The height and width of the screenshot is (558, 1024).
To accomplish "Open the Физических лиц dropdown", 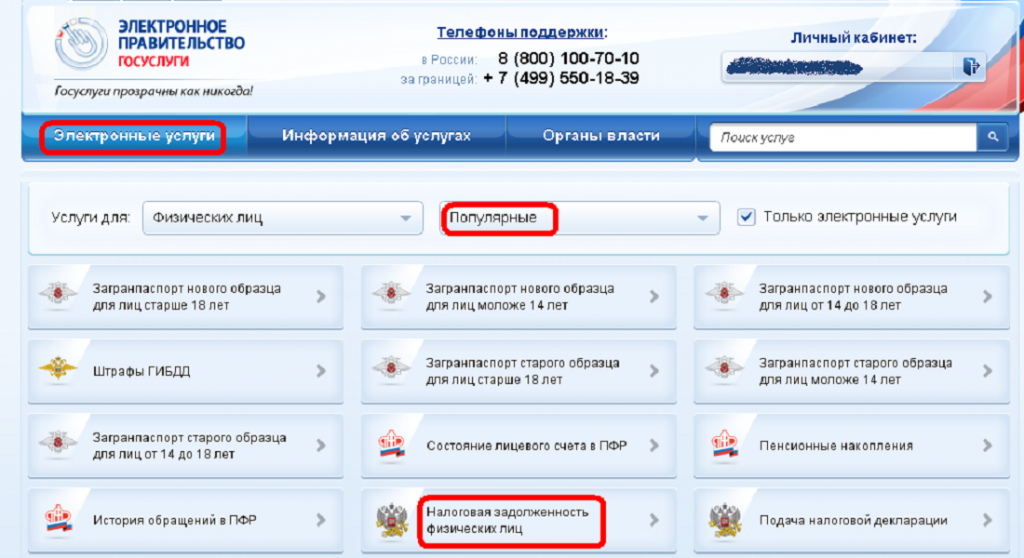I will pos(282,218).
